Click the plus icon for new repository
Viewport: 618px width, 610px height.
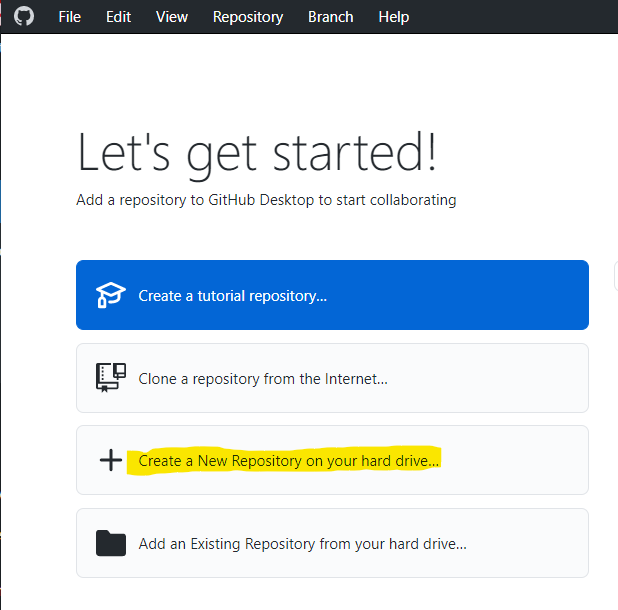point(111,460)
